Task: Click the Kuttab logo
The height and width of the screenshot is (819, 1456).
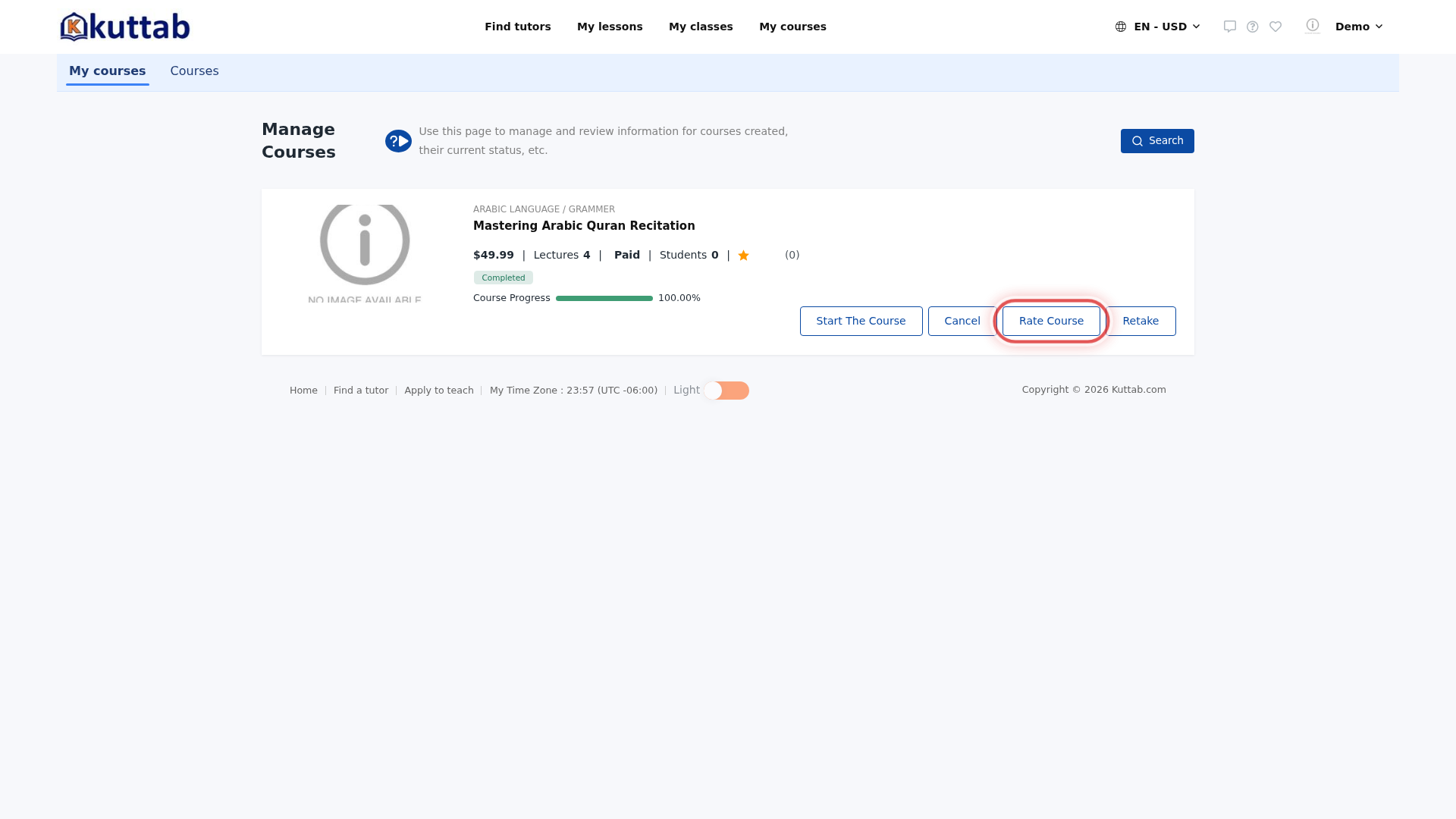Action: [125, 27]
